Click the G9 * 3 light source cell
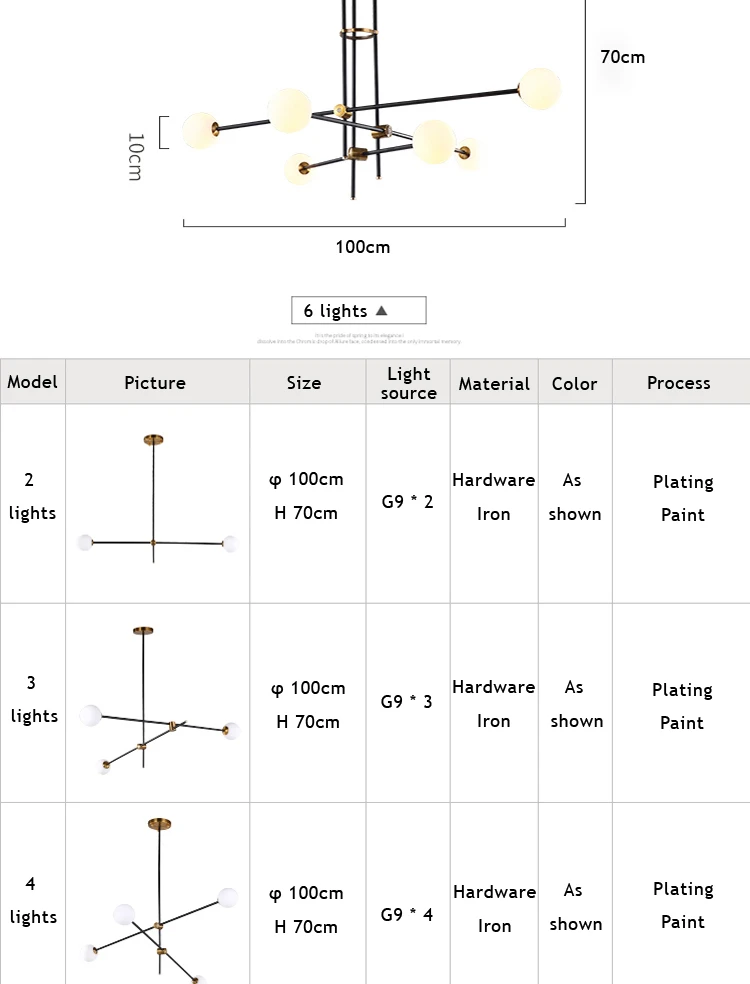The height and width of the screenshot is (984, 750). point(408,703)
